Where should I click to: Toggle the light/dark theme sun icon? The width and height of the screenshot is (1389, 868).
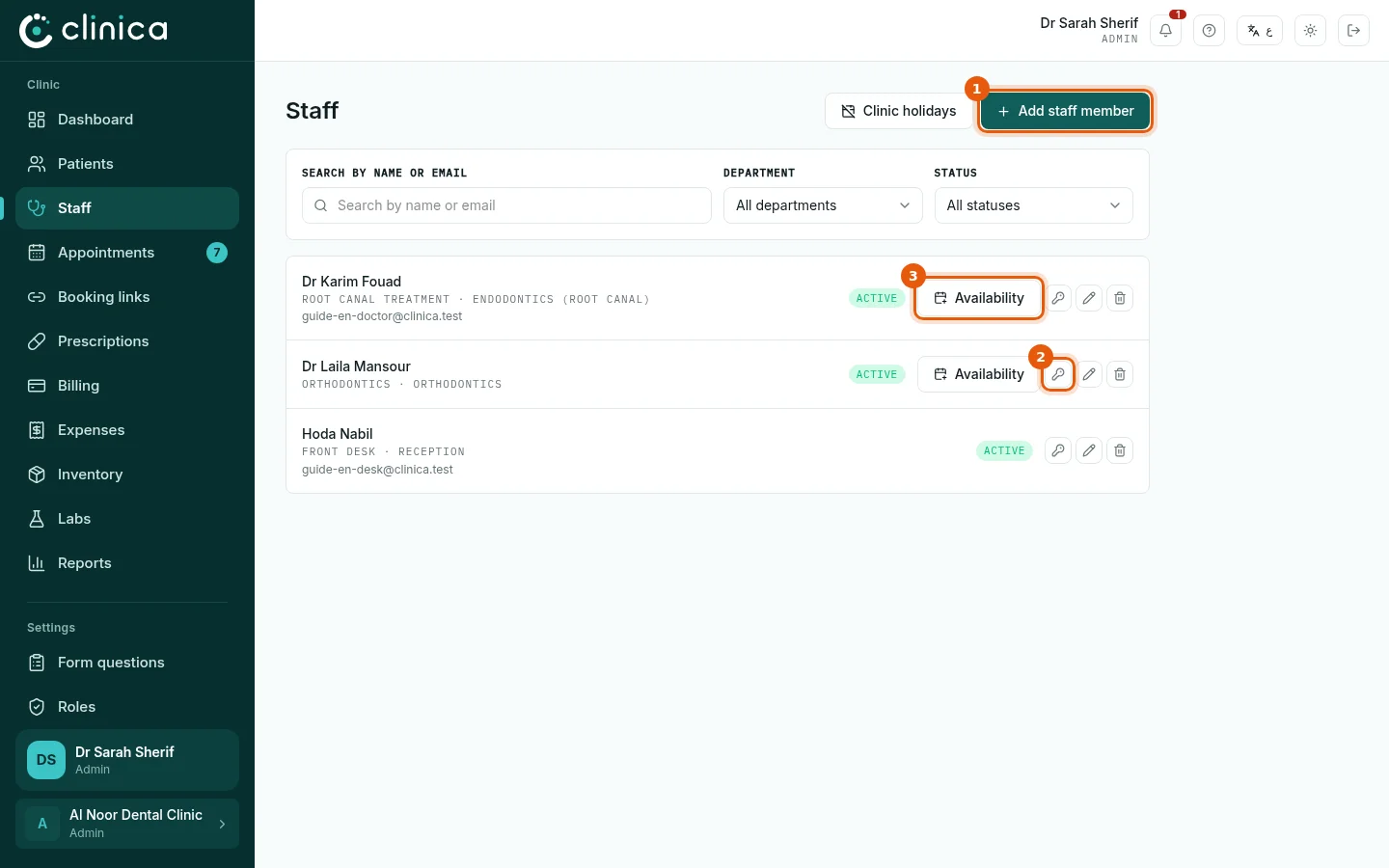pyautogui.click(x=1310, y=31)
